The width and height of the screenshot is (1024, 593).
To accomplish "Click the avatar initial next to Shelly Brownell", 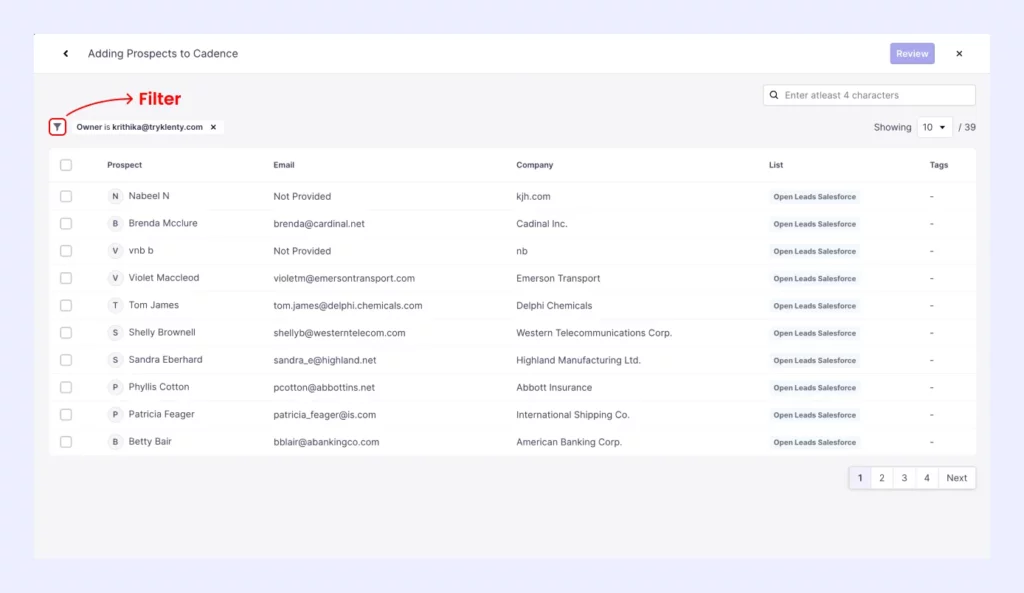I will pos(114,332).
